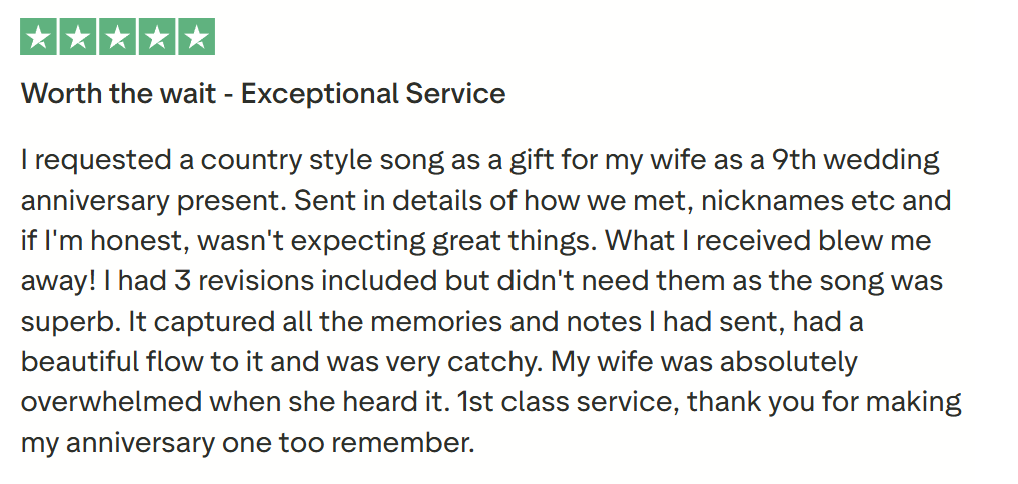Select the third (middle) rating star

pos(118,37)
